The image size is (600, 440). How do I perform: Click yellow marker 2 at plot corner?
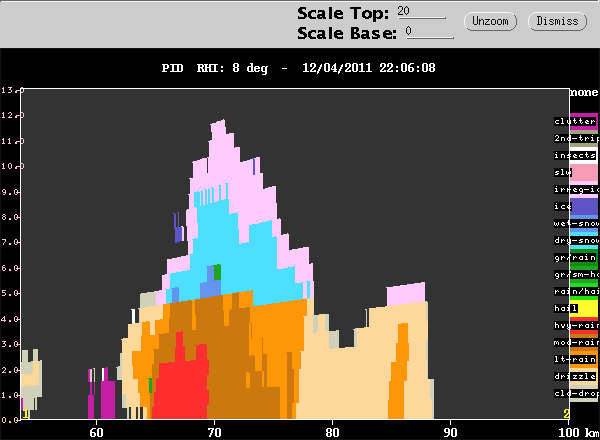[566, 414]
